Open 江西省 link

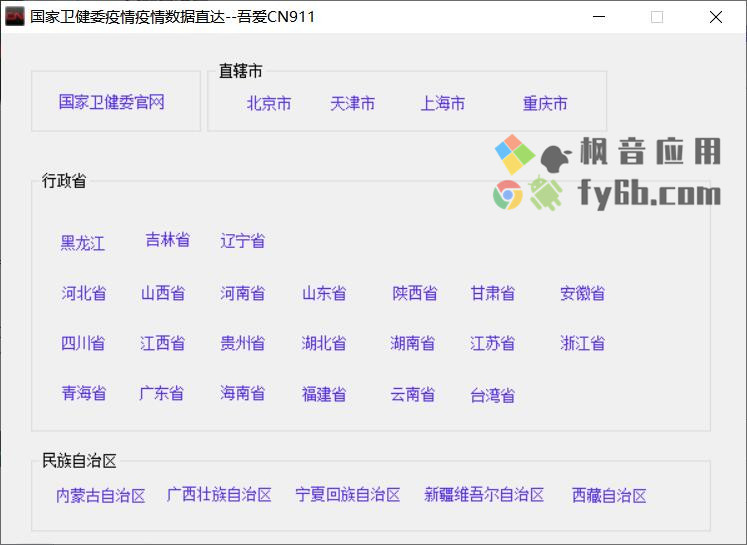click(162, 343)
